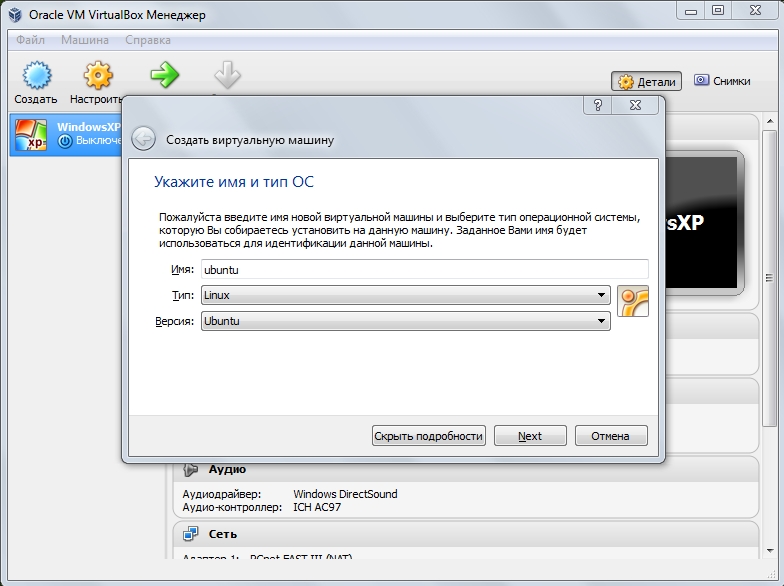Open the Файл menu
This screenshot has height=586, width=784.
[x=30, y=40]
